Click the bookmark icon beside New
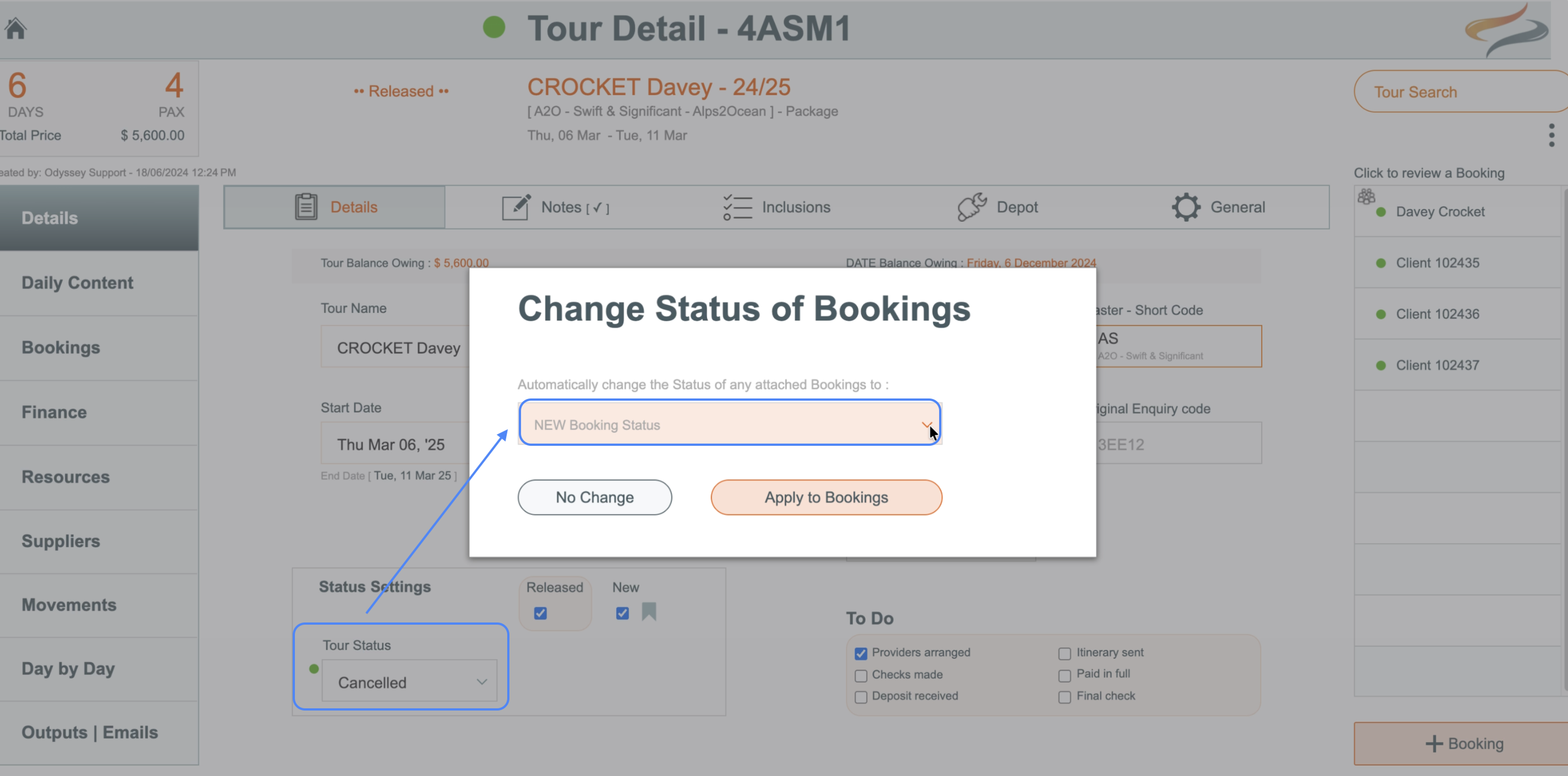This screenshot has height=776, width=1568. point(649,611)
